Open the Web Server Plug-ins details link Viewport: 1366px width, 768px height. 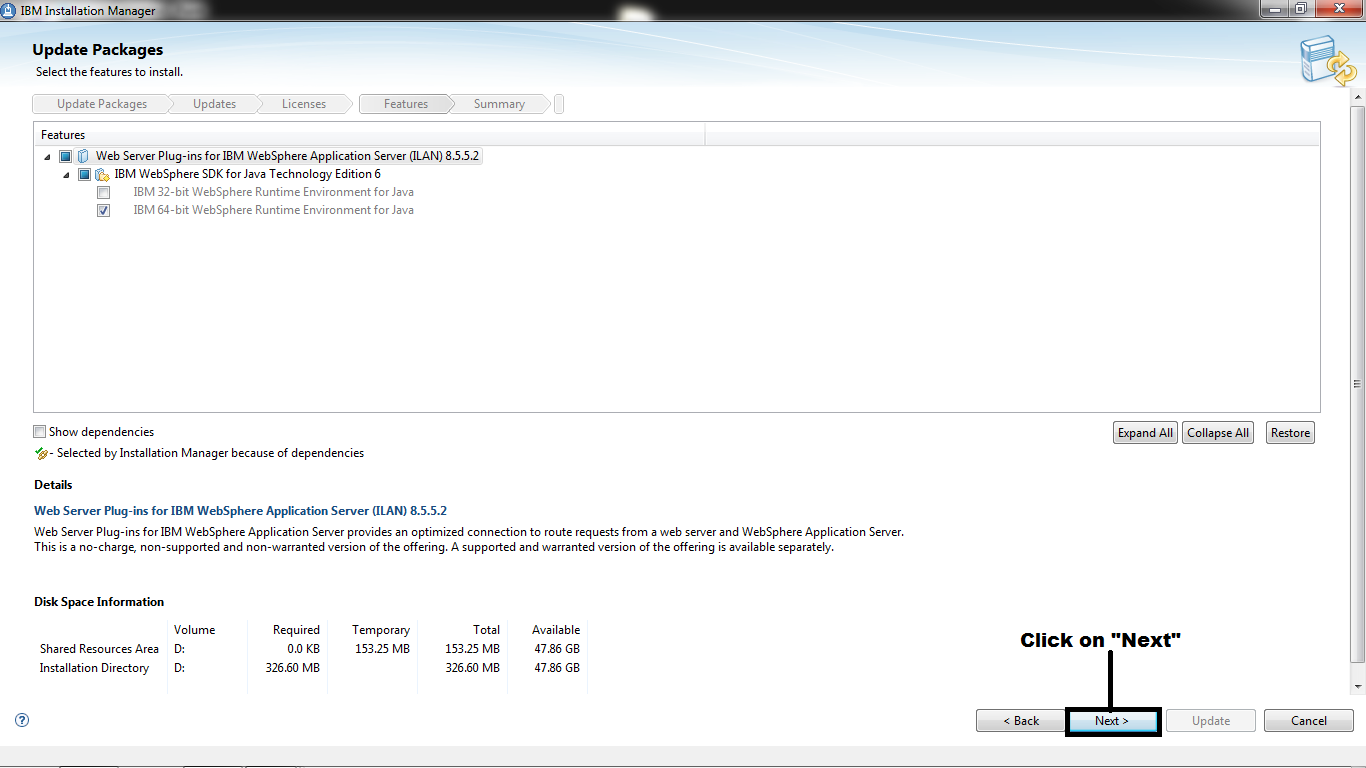[x=240, y=510]
